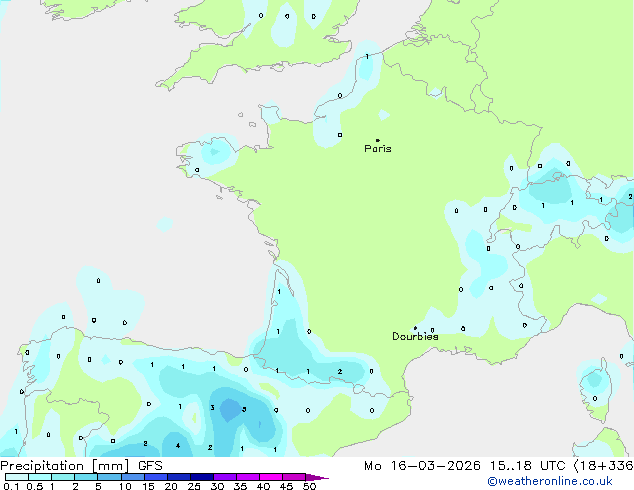
Task: Select the 2 mm legend color swatch
Action: tap(86, 477)
